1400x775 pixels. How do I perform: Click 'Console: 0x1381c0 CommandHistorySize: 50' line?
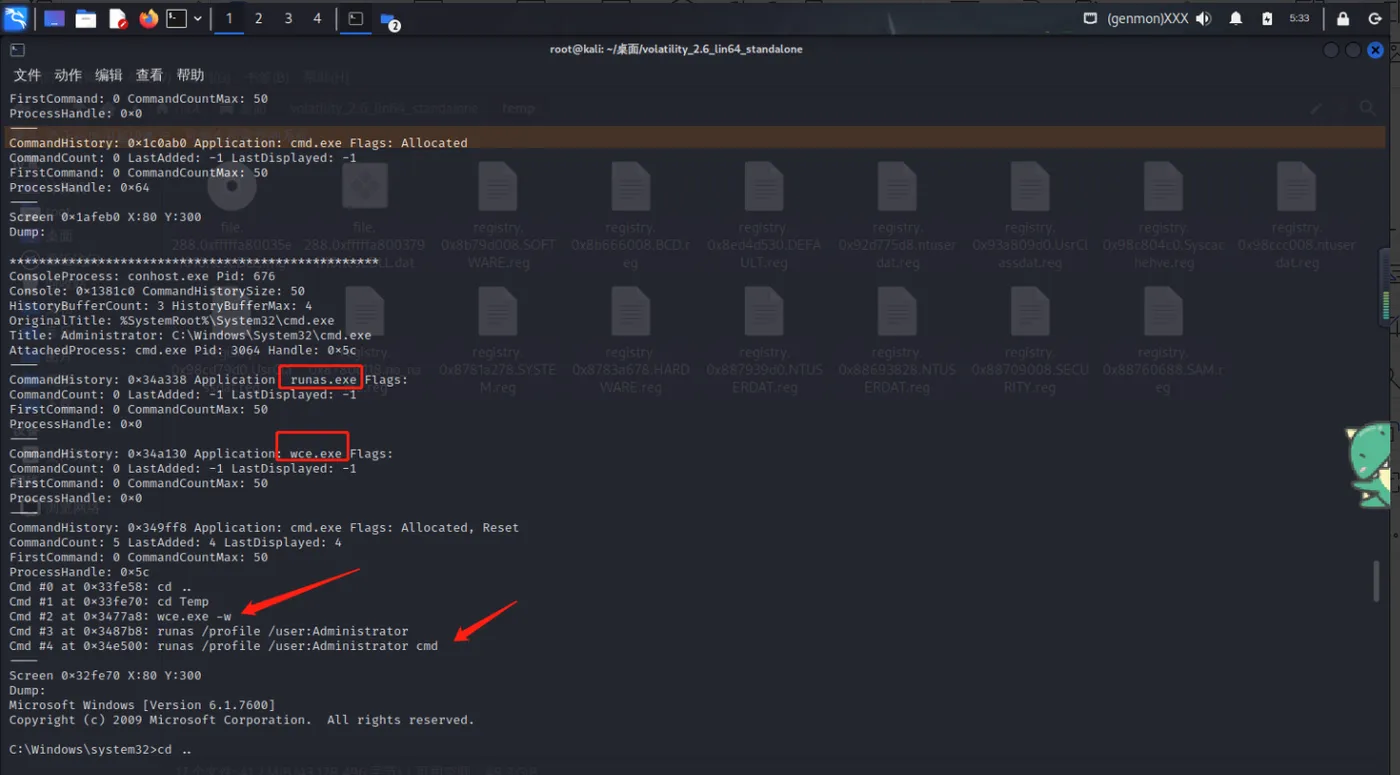coord(157,291)
